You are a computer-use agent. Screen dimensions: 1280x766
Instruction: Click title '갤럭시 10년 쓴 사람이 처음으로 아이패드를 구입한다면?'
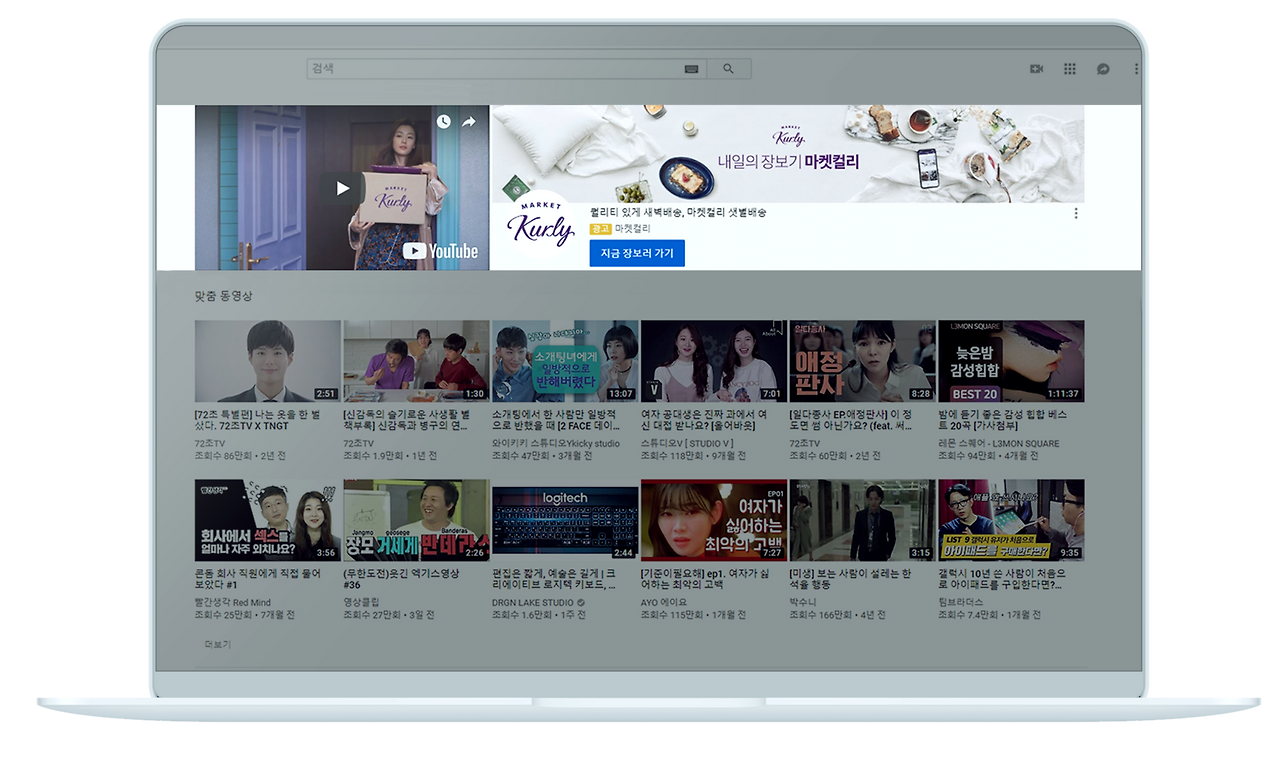[x=1003, y=579]
